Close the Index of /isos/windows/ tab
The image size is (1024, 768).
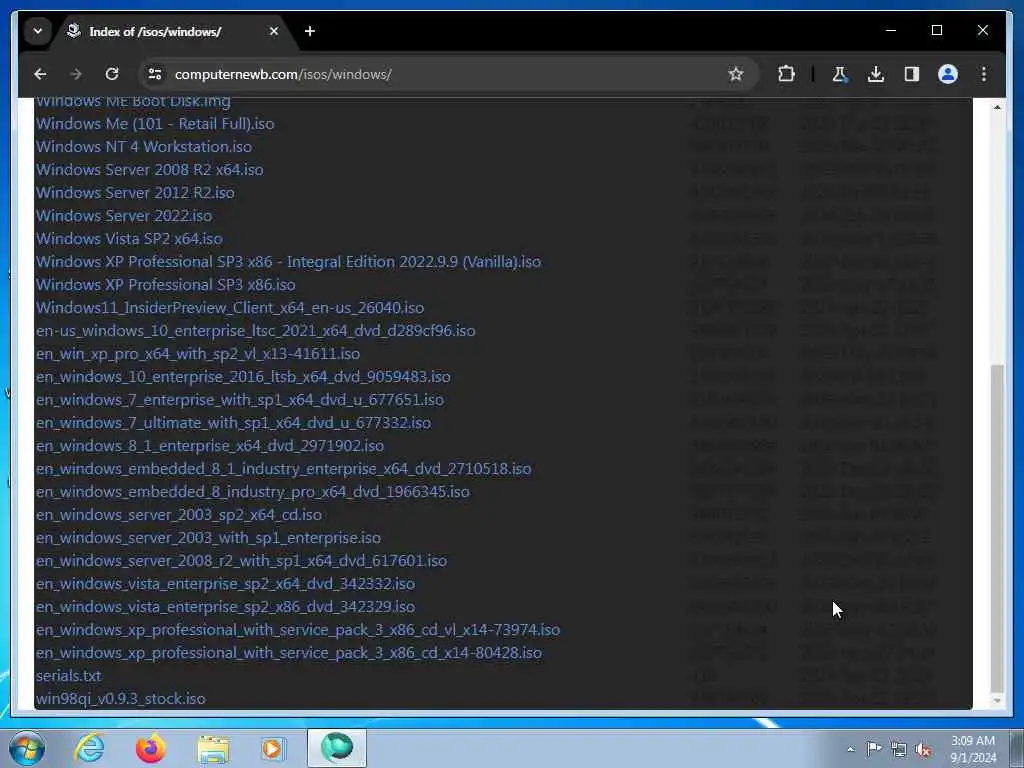[274, 31]
